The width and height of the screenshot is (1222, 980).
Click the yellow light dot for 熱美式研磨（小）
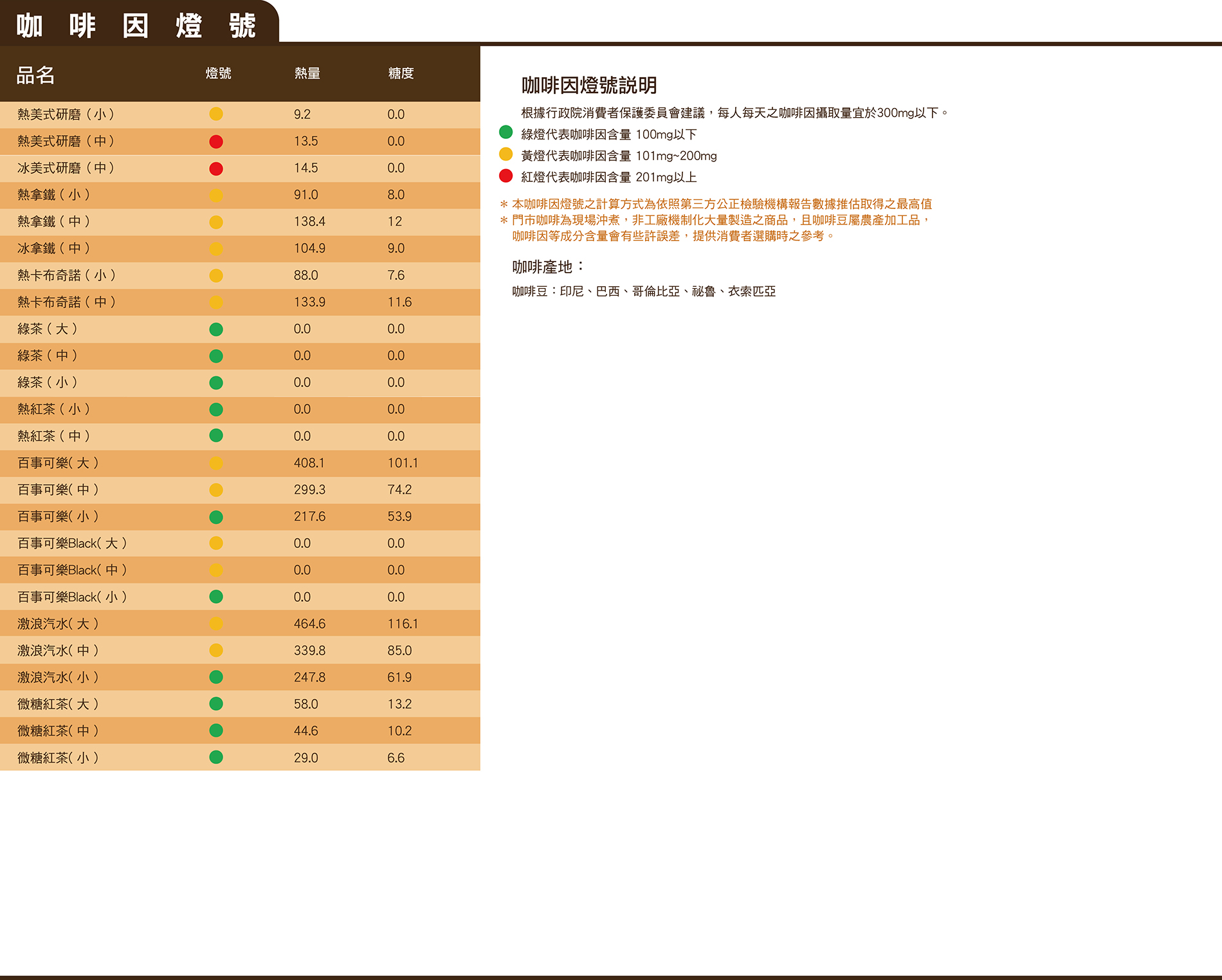pos(216,114)
